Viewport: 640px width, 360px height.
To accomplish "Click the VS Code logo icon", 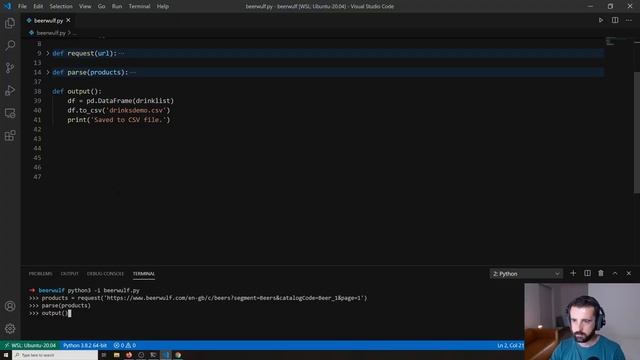I will tap(7, 6).
